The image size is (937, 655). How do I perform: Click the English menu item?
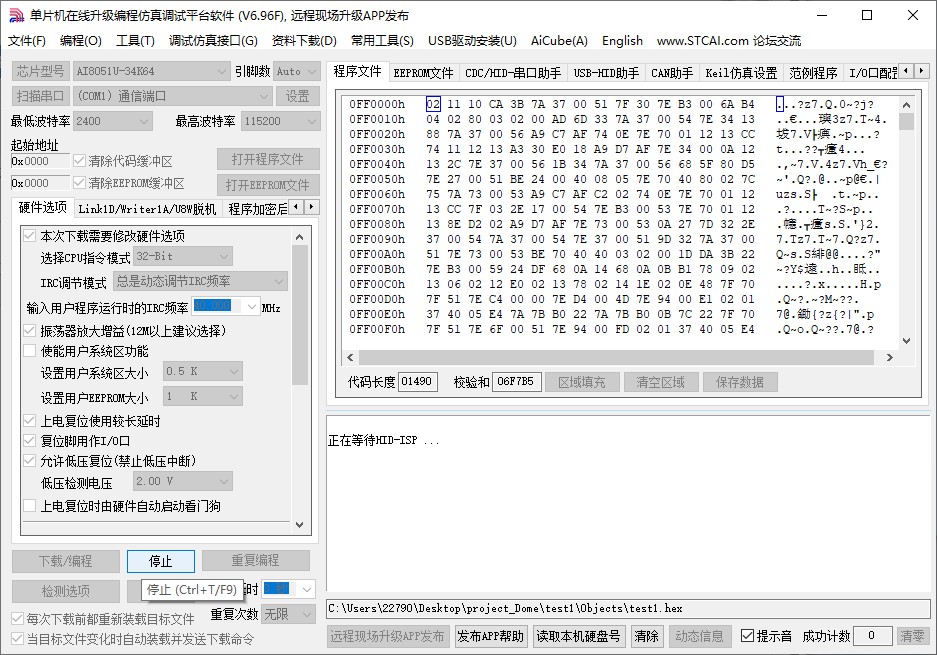621,41
